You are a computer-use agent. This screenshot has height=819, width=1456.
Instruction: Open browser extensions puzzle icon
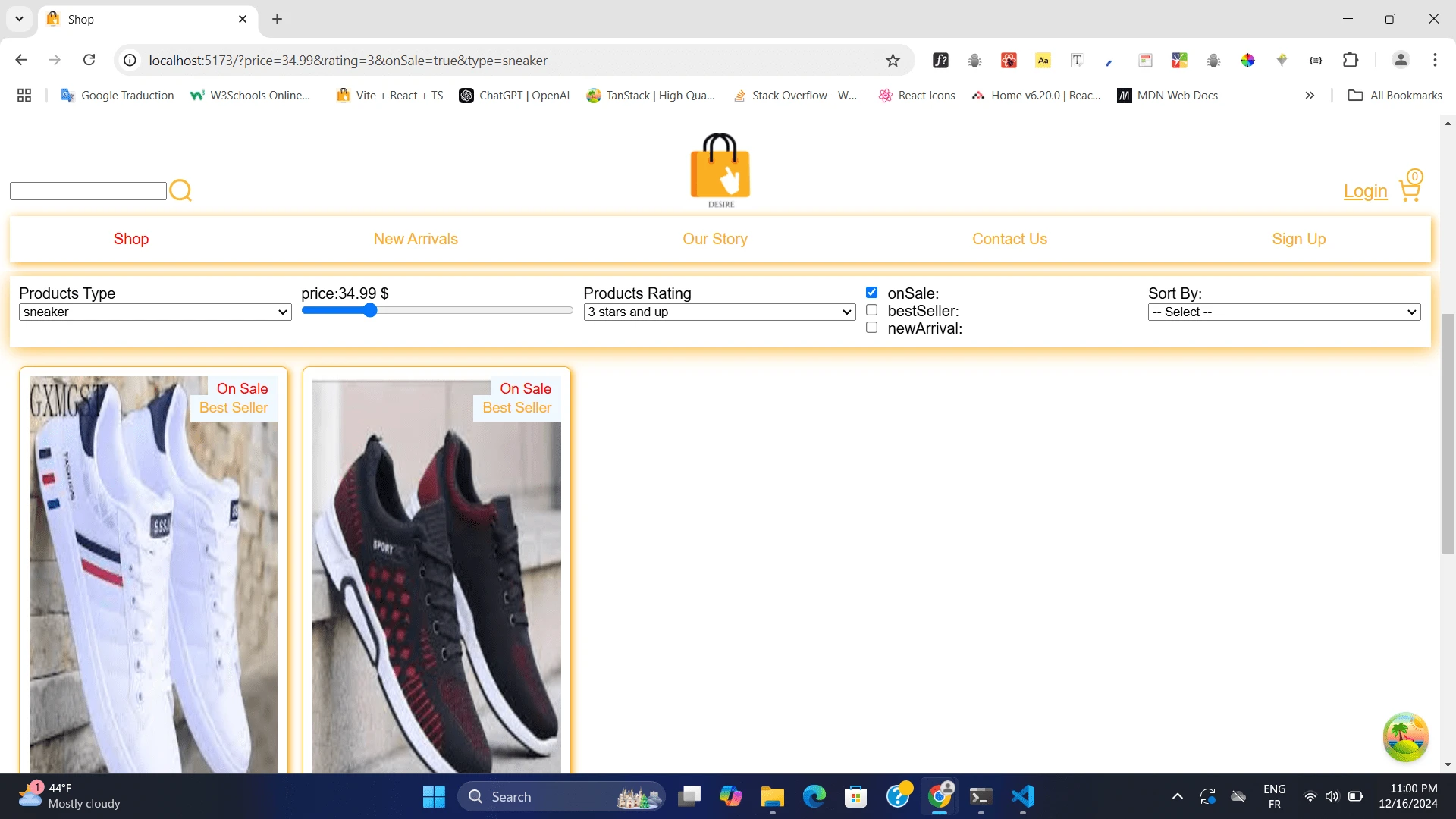[1350, 60]
